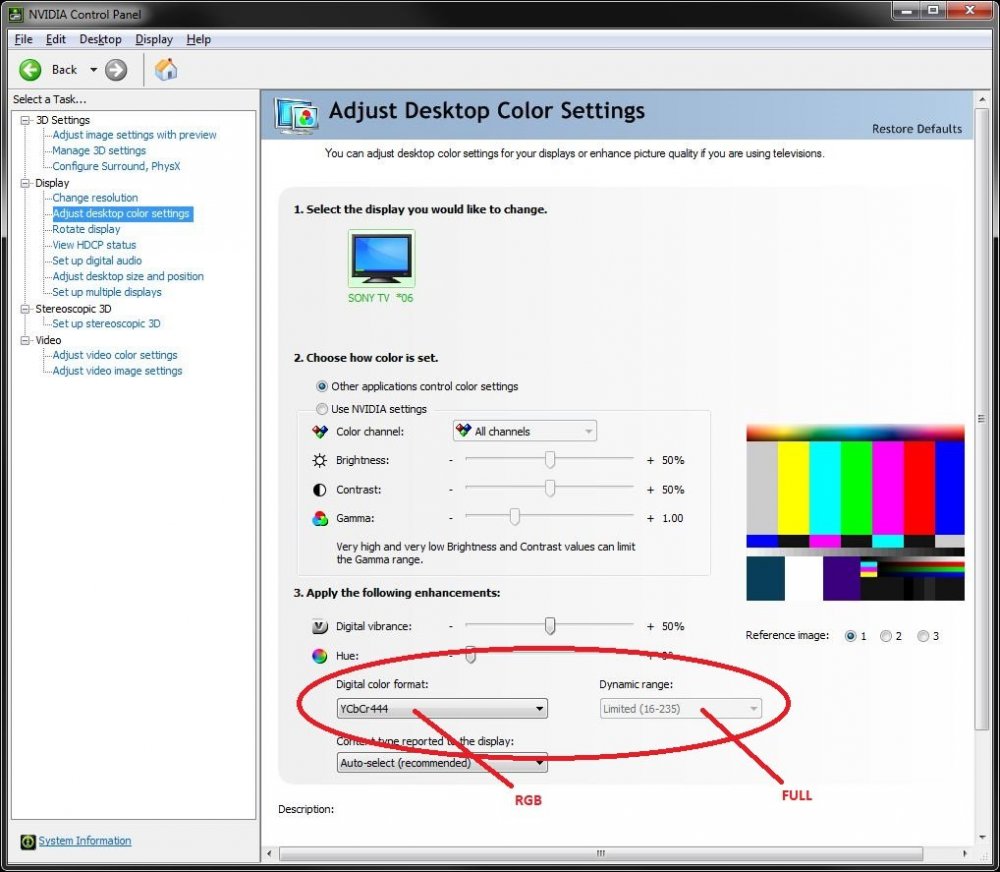This screenshot has height=872, width=1000.
Task: Open Manage 3D settings
Action: click(x=99, y=151)
